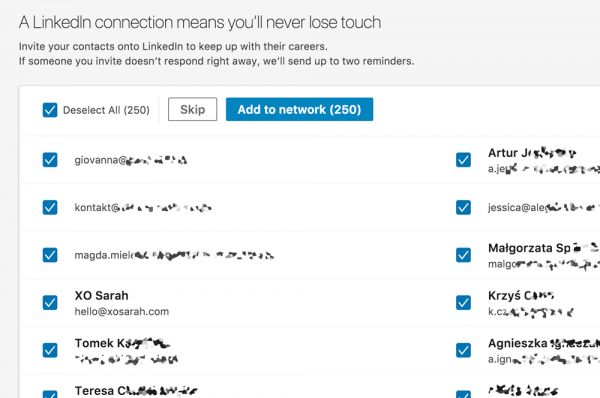
Task: Uncheck the giovanna@ contact checkbox
Action: tap(50, 160)
